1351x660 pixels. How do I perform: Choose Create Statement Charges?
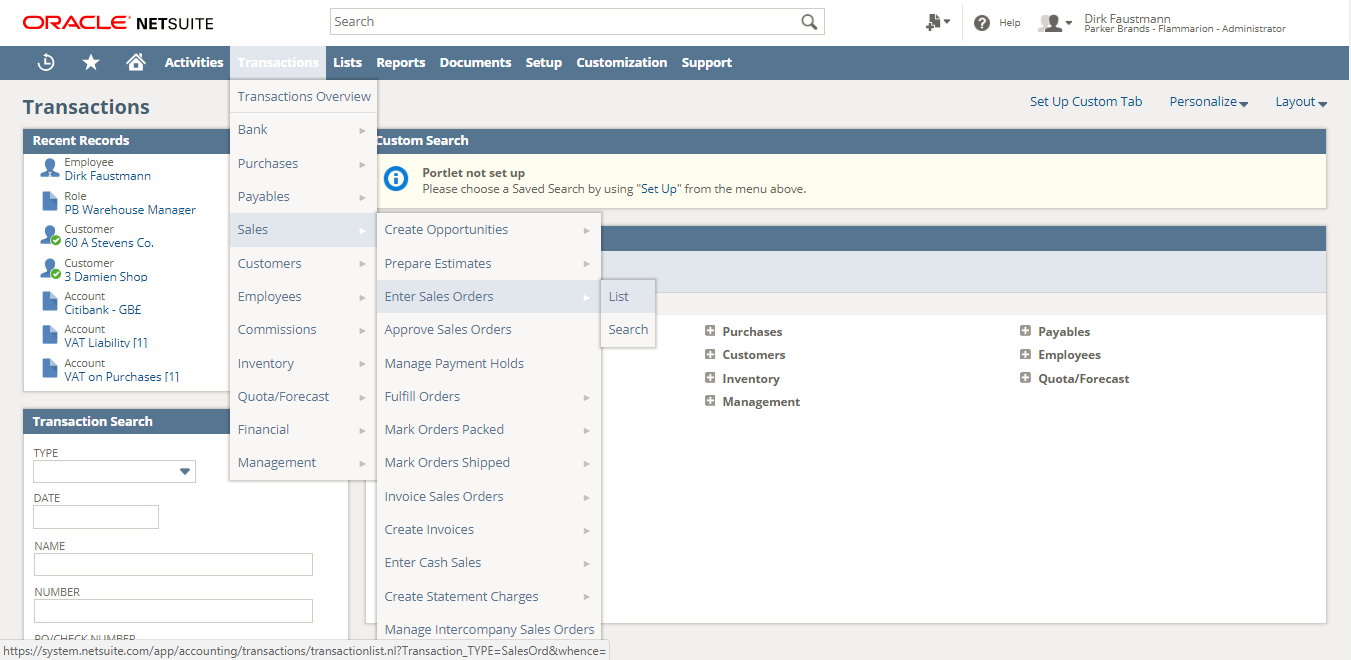click(489, 597)
